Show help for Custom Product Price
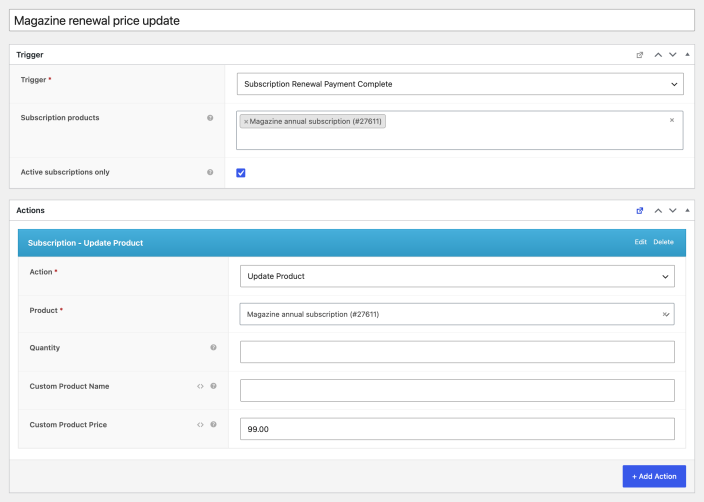Image resolution: width=704 pixels, height=502 pixels. pos(213,425)
